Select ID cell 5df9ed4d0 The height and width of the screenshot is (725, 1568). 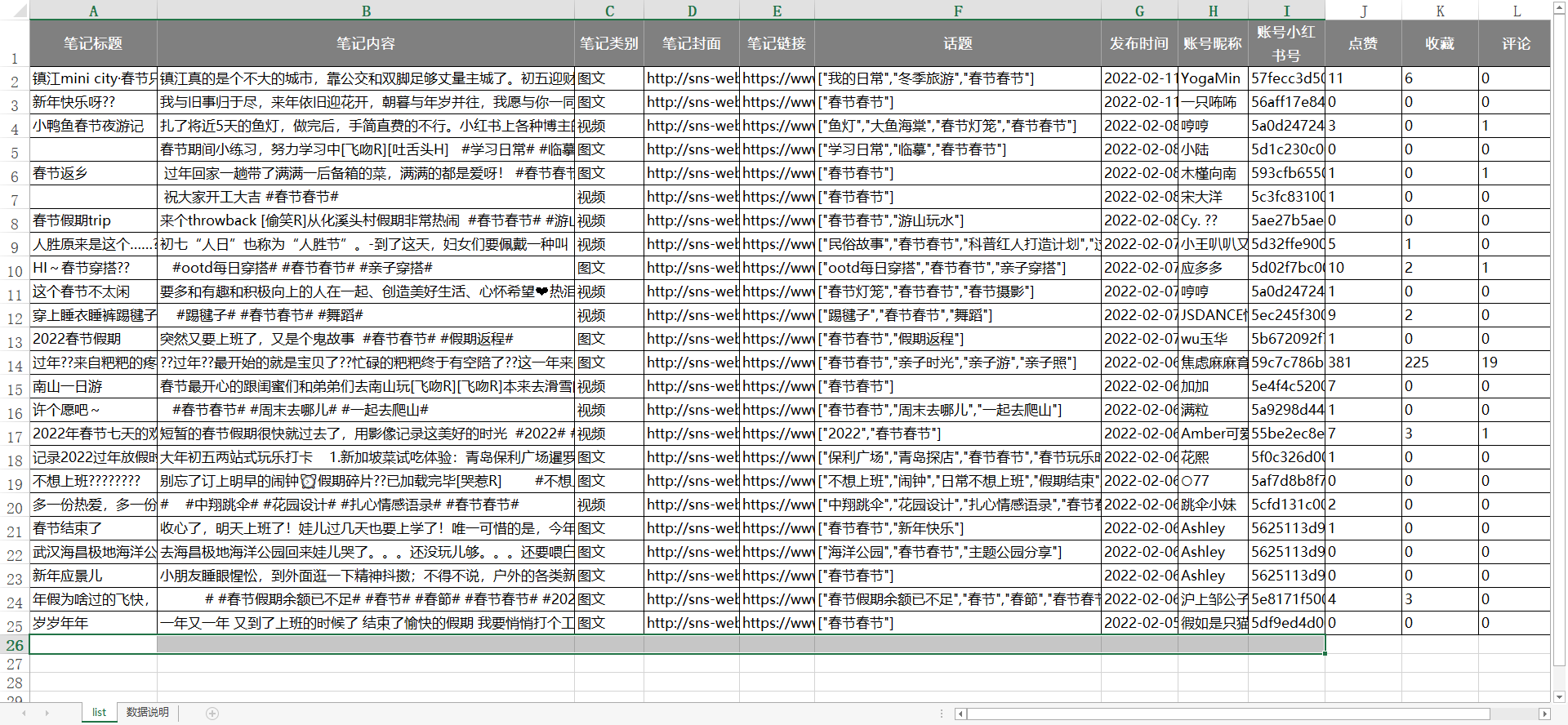click(x=1286, y=623)
